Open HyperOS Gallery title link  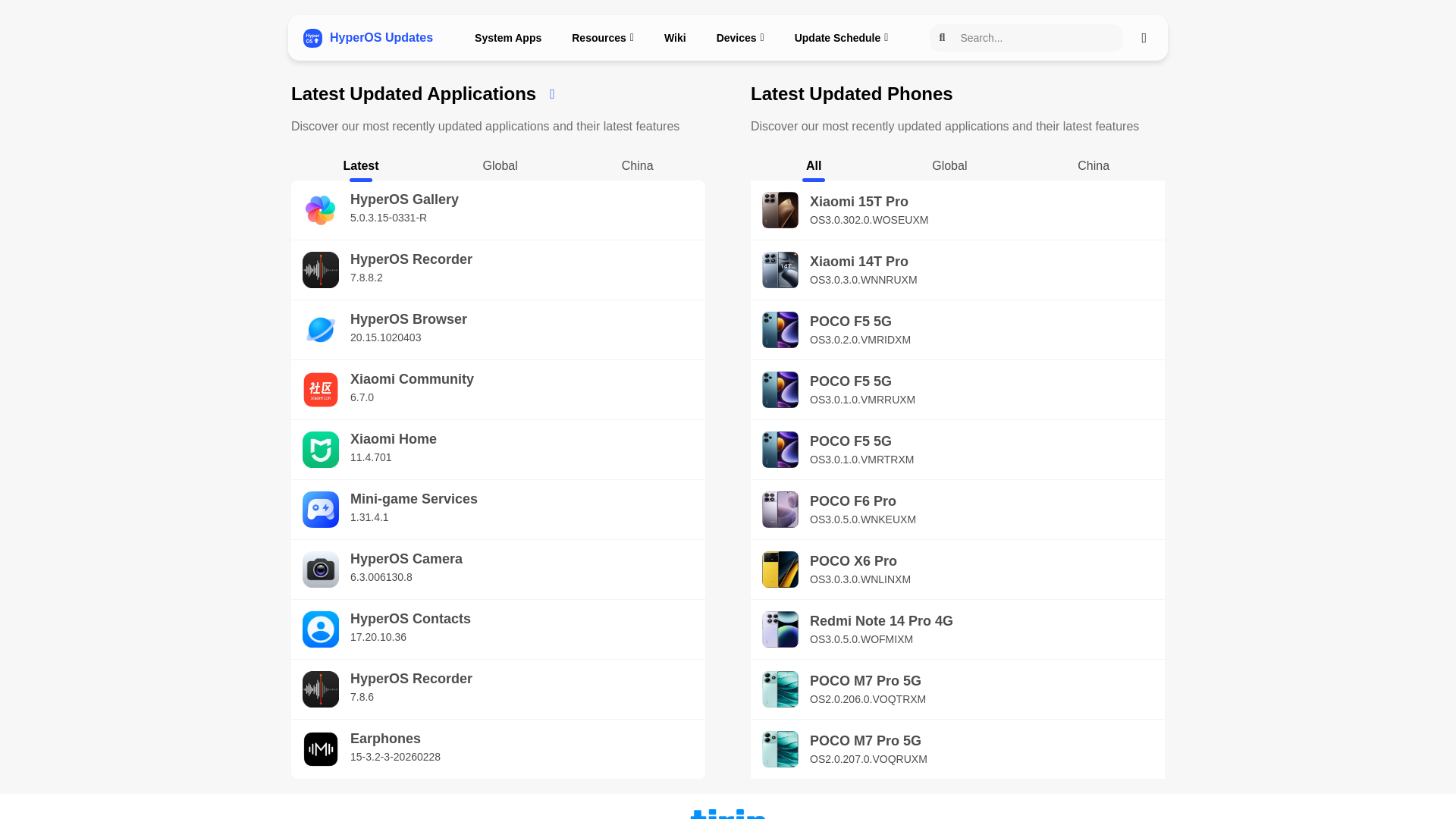pyautogui.click(x=404, y=199)
